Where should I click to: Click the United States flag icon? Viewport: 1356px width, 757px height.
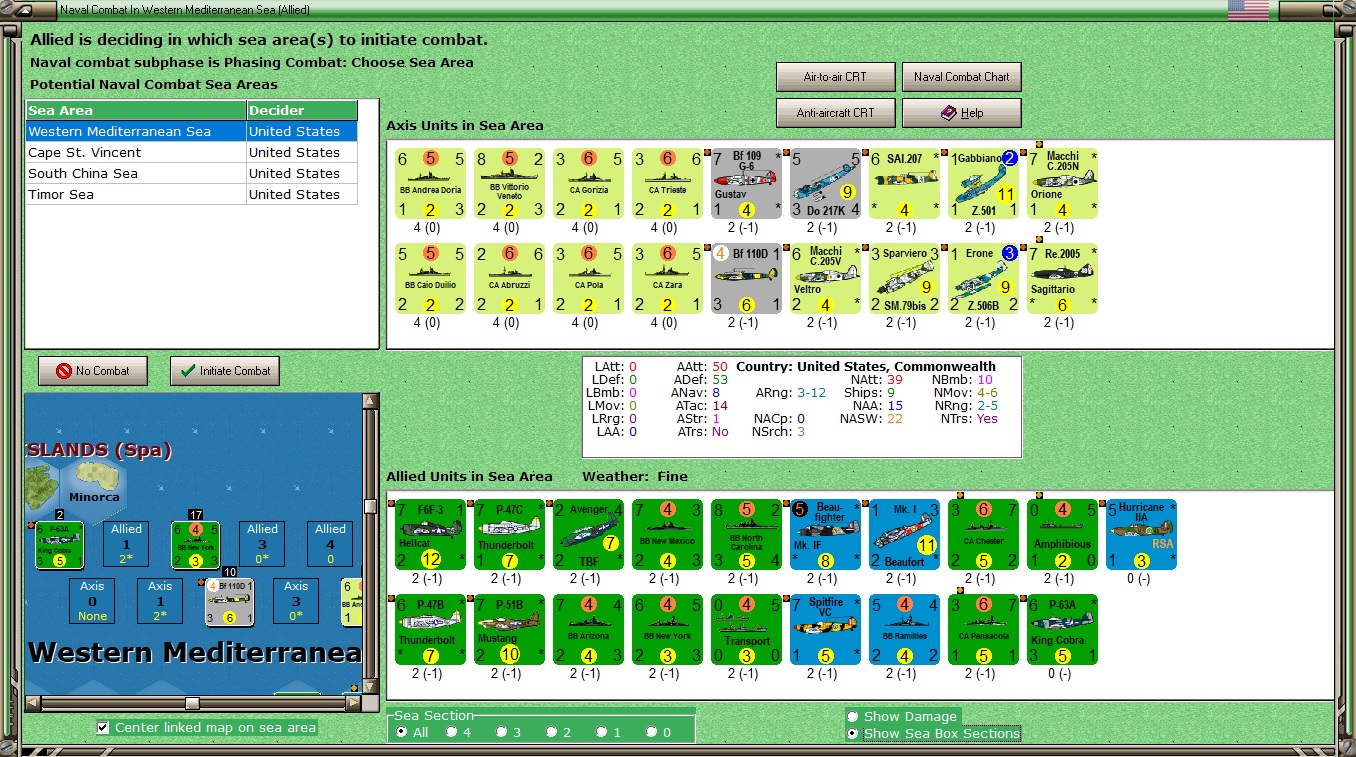[1248, 10]
